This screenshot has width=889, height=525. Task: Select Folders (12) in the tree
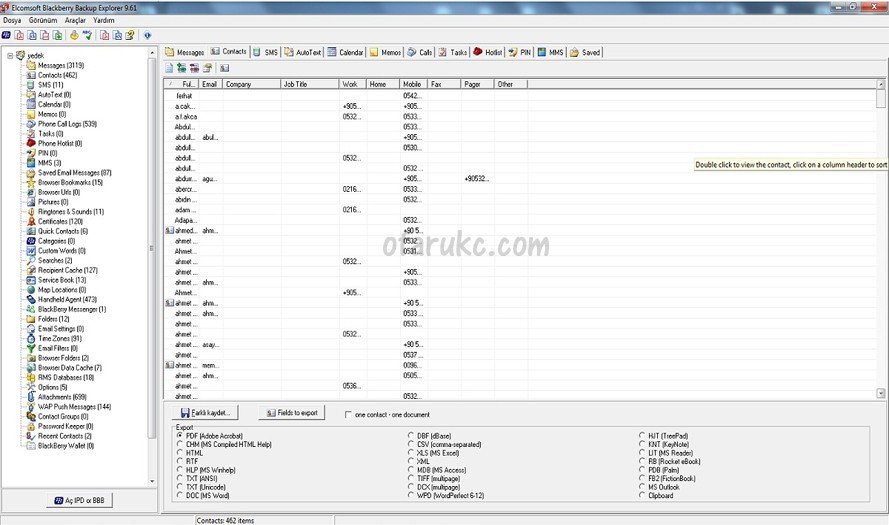coord(53,319)
